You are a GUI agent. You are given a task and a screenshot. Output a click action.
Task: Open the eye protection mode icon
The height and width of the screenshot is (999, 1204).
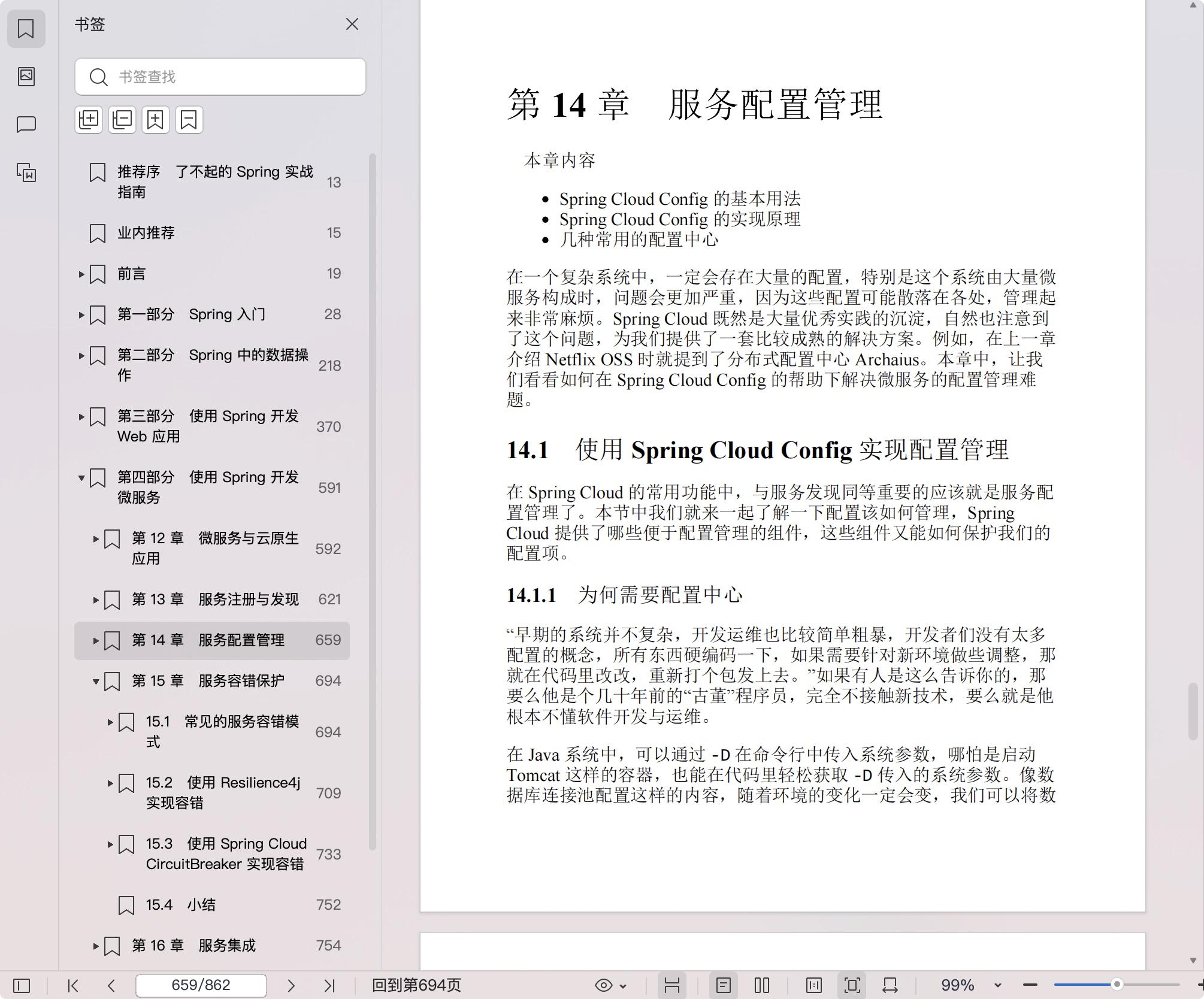click(x=603, y=985)
